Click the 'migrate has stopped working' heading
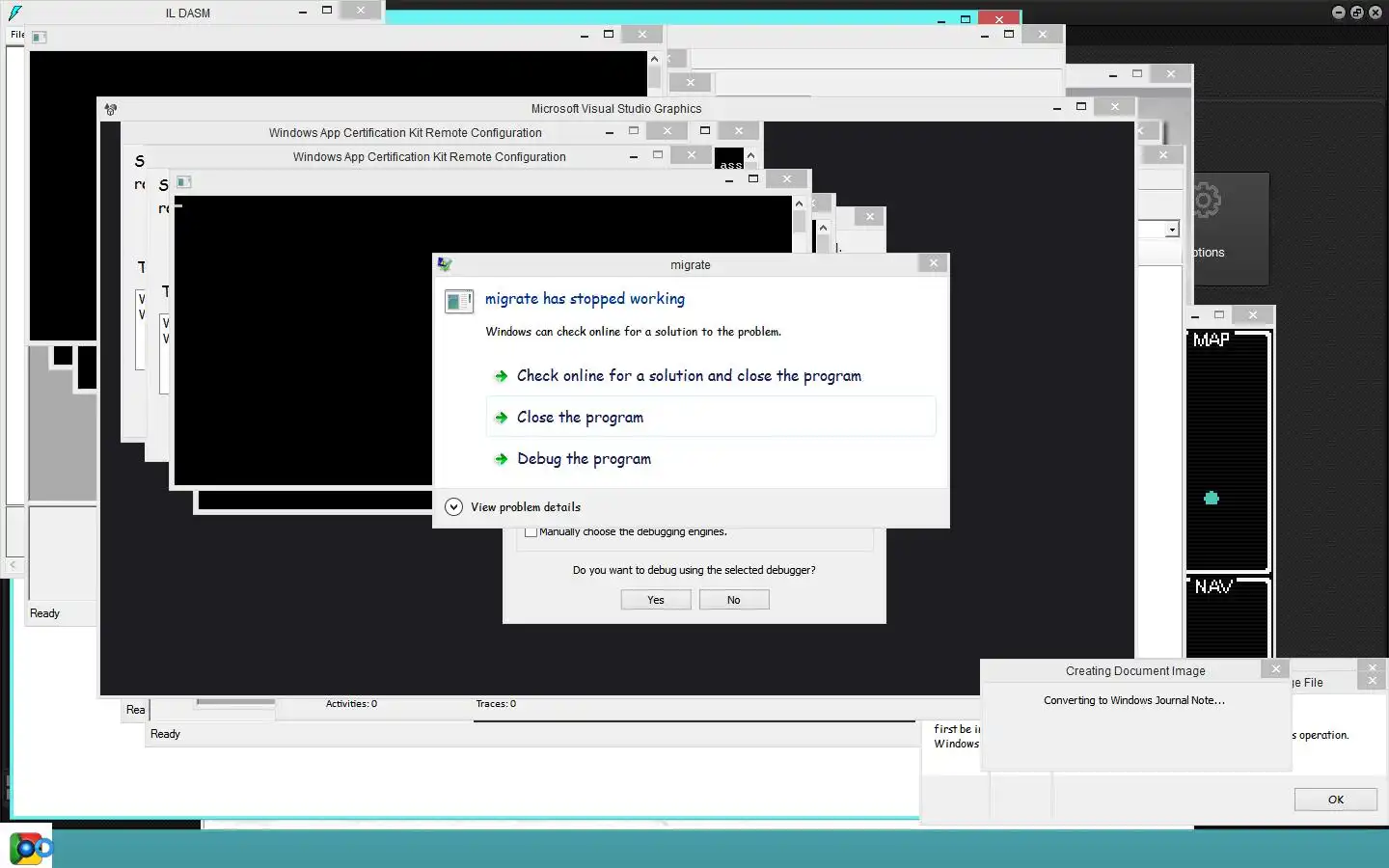This screenshot has width=1389, height=868. click(x=585, y=299)
